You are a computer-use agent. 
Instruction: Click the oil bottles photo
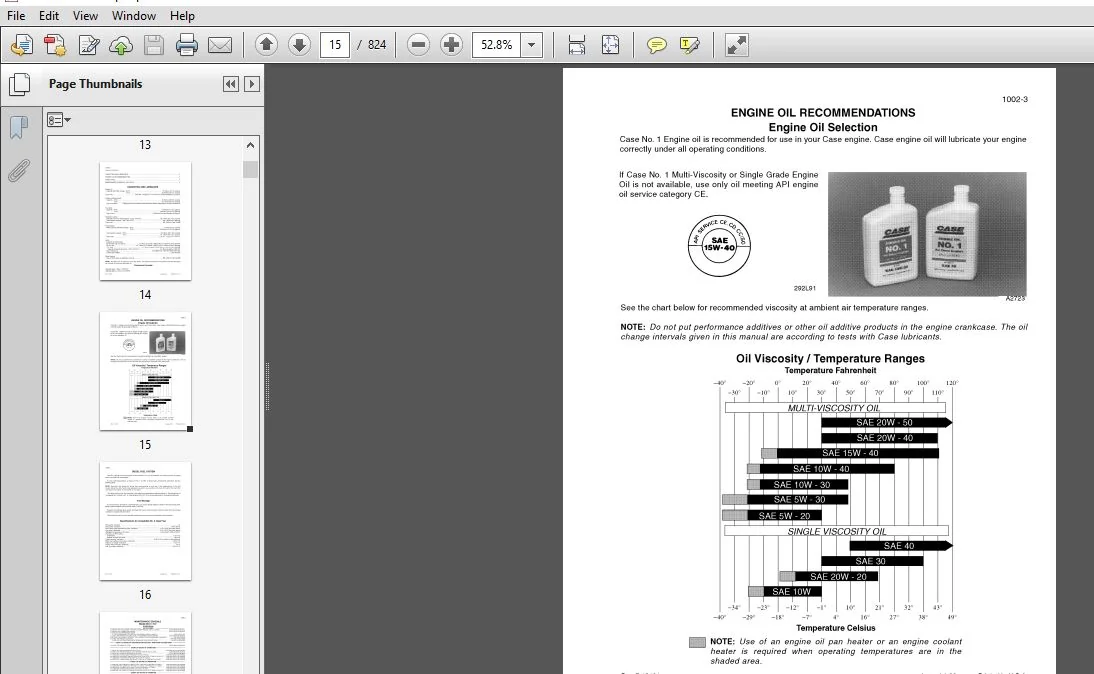[x=927, y=235]
